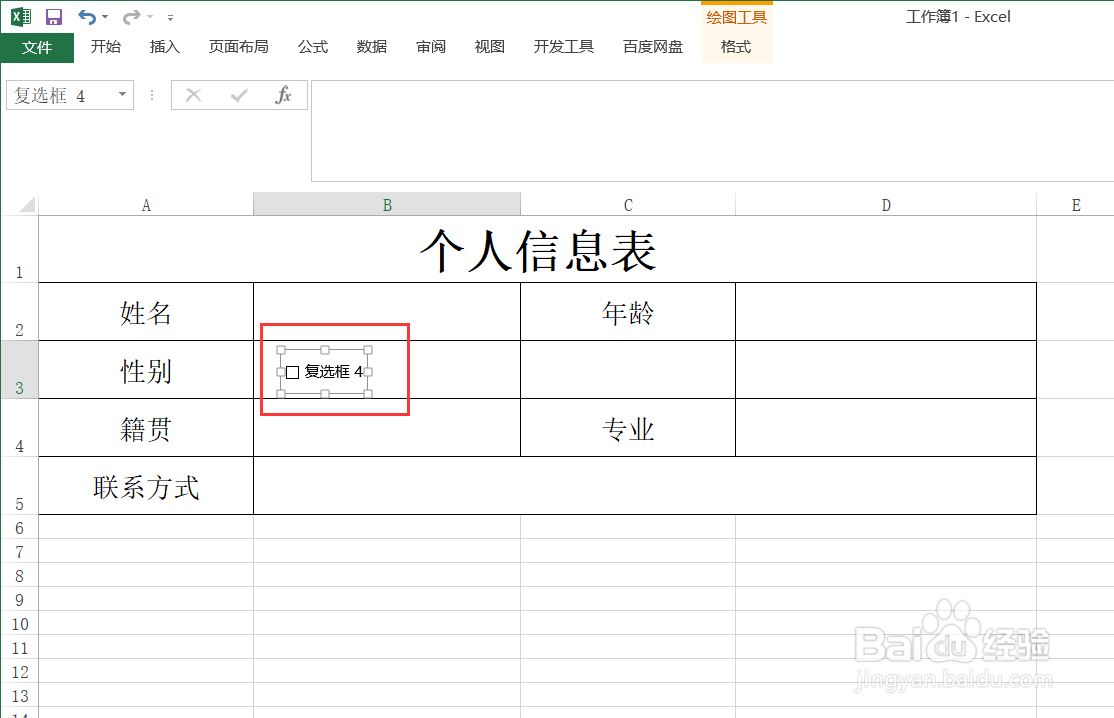Select column B header
The height and width of the screenshot is (718, 1114).
tap(386, 205)
